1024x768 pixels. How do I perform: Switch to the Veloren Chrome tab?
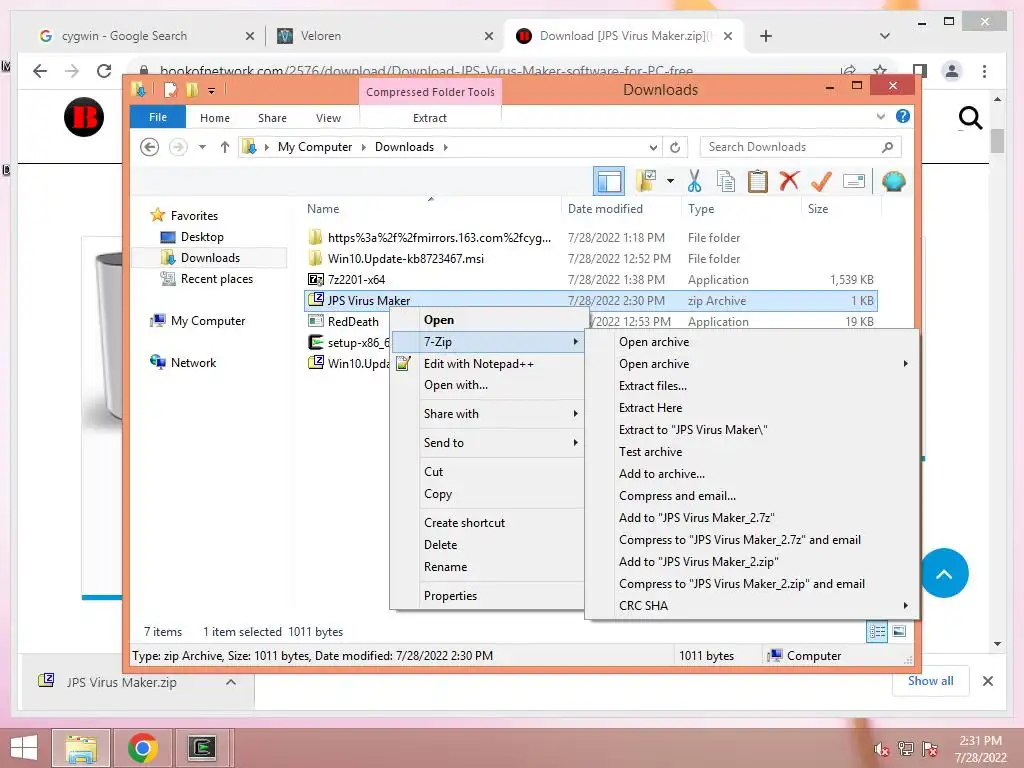point(385,36)
